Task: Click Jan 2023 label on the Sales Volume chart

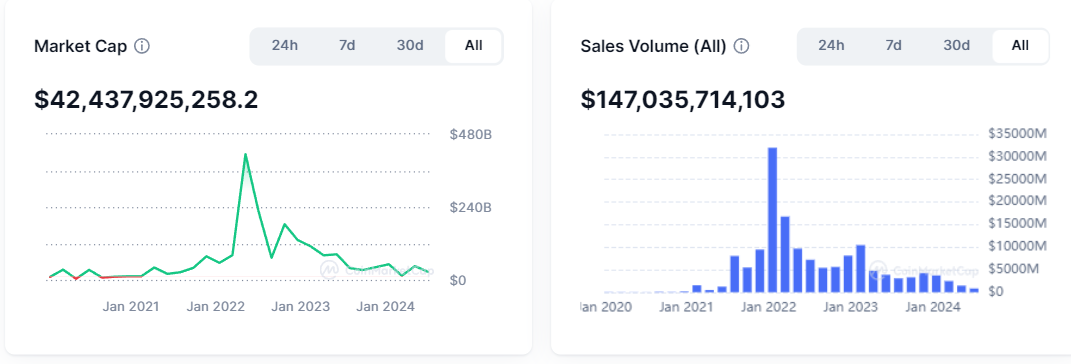Action: coord(850,307)
